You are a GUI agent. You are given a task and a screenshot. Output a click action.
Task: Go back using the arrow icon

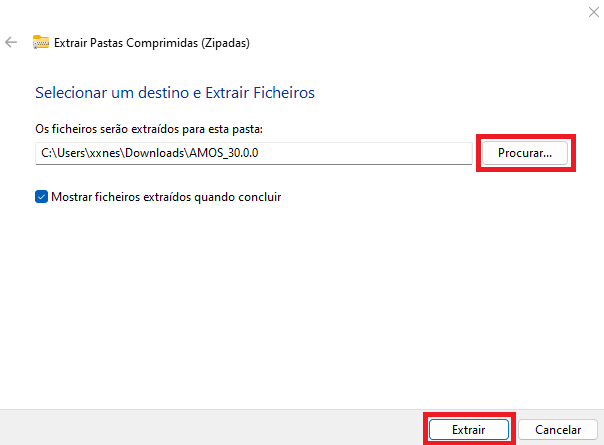12,43
